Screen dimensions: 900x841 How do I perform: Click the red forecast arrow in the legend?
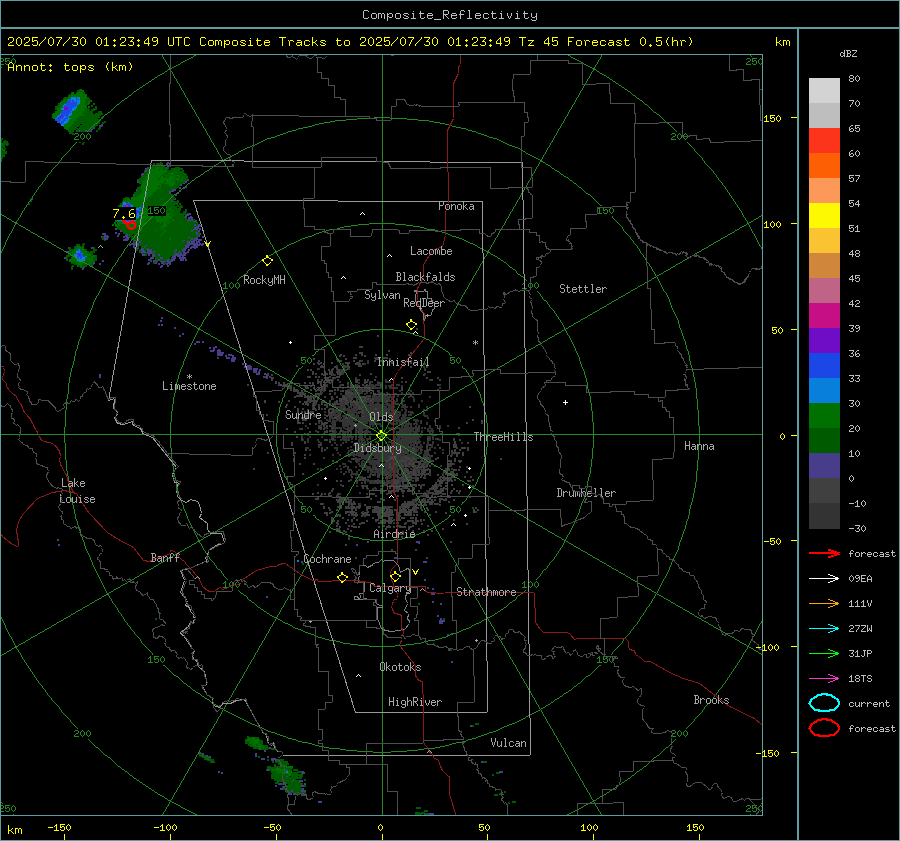click(824, 553)
